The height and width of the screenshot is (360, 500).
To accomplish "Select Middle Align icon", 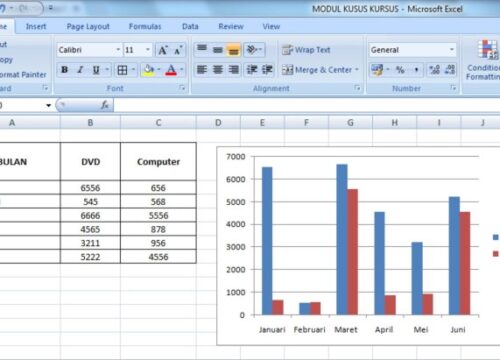I will [218, 50].
